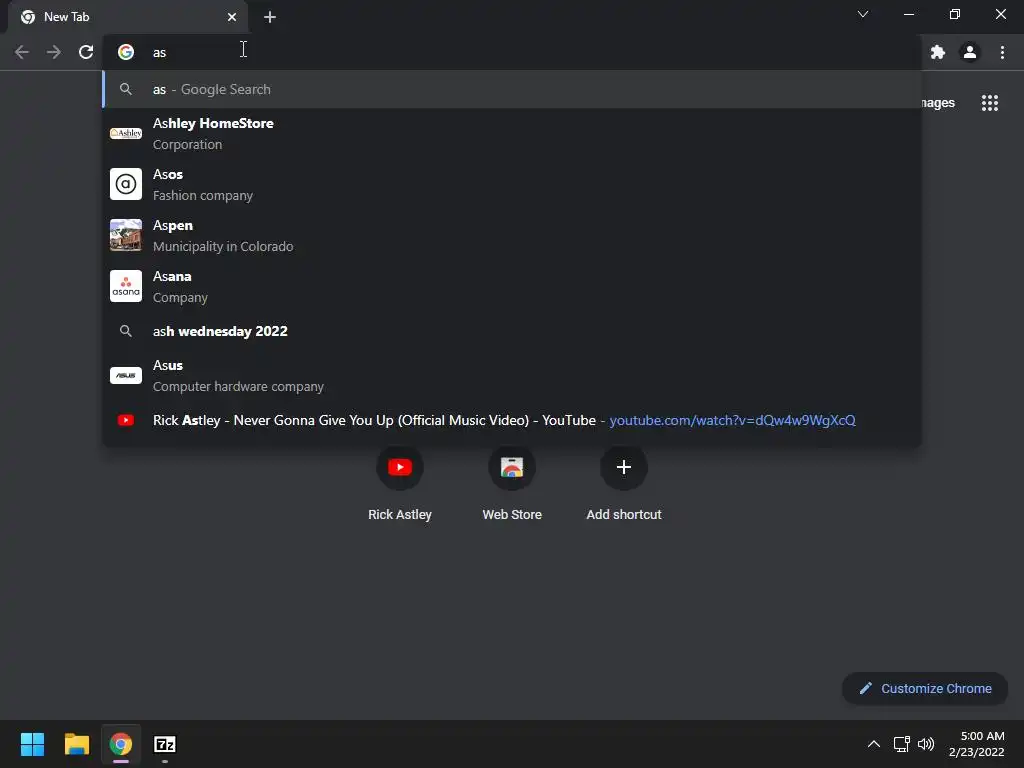Open a new tab with plus button

click(270, 17)
